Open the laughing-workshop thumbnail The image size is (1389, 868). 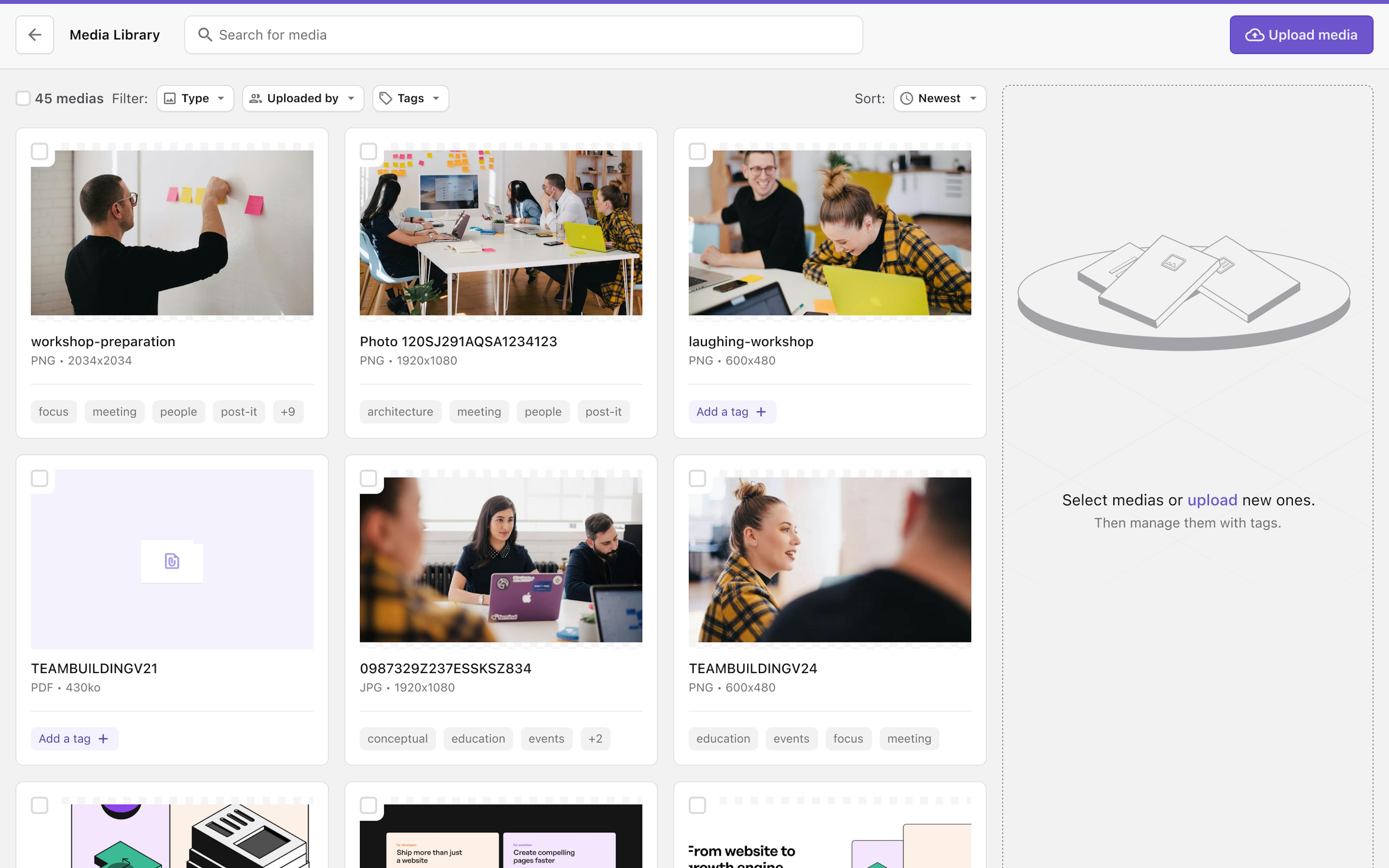(830, 233)
